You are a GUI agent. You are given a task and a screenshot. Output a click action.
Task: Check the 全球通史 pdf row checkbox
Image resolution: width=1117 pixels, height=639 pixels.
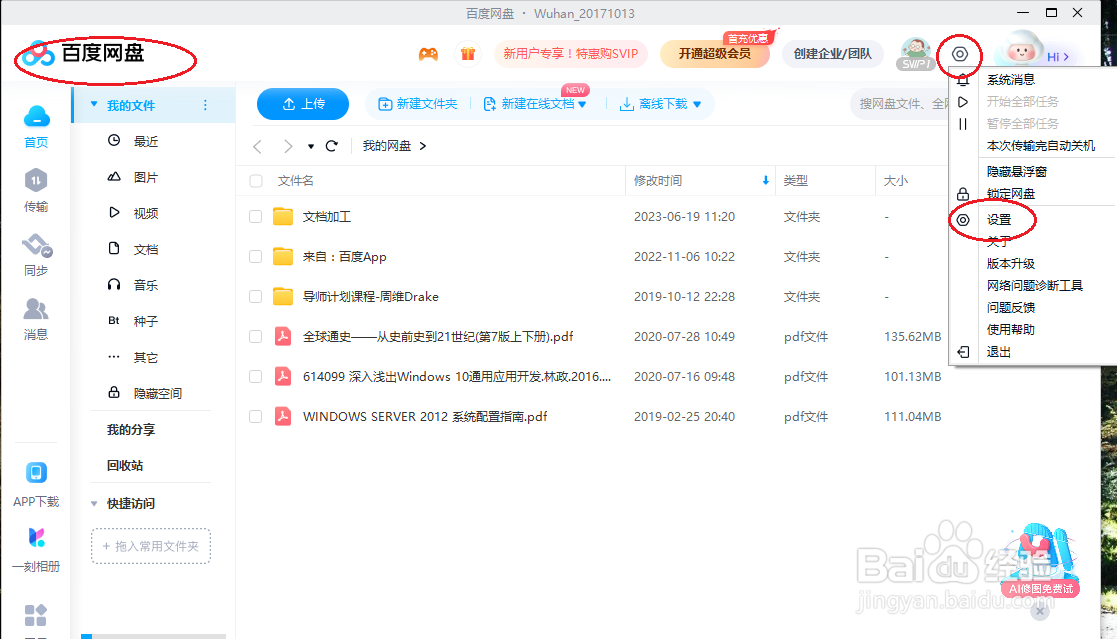(x=256, y=336)
